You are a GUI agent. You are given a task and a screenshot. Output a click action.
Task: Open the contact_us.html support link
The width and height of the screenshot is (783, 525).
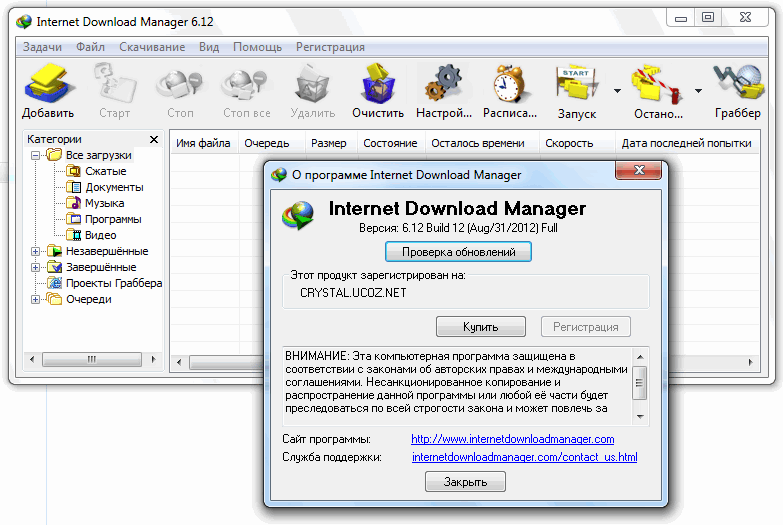click(x=524, y=457)
